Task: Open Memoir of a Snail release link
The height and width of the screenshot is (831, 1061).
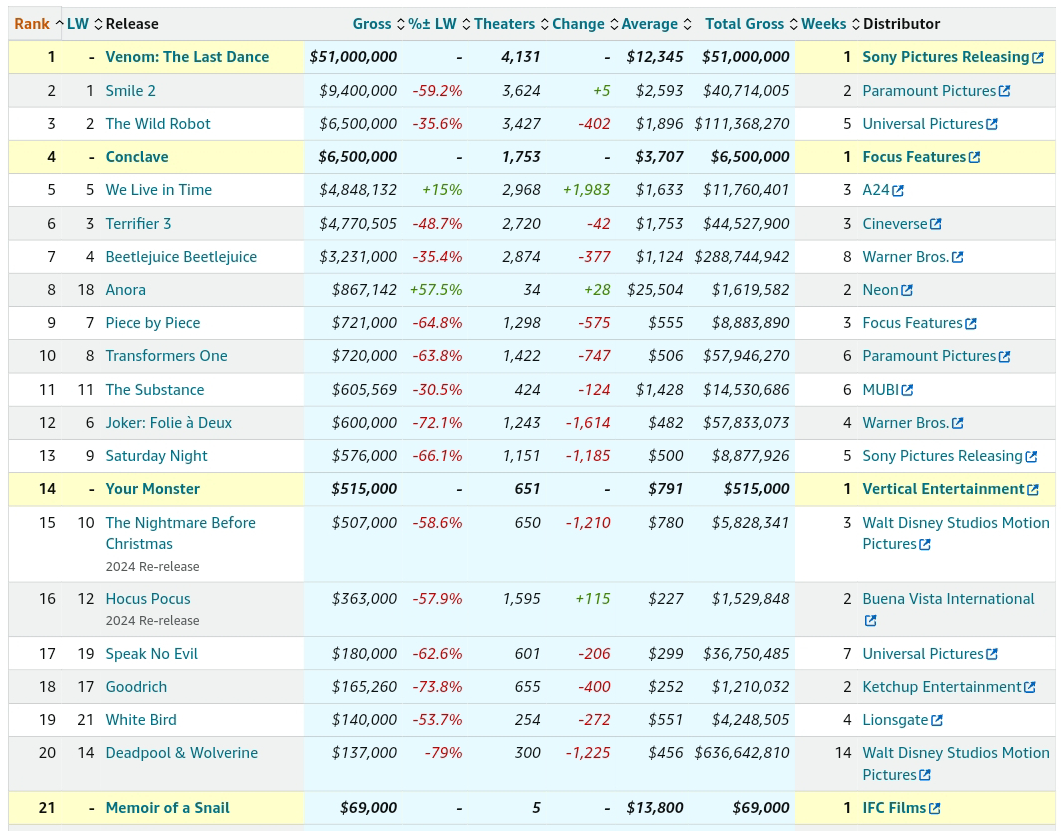Action: click(x=167, y=808)
